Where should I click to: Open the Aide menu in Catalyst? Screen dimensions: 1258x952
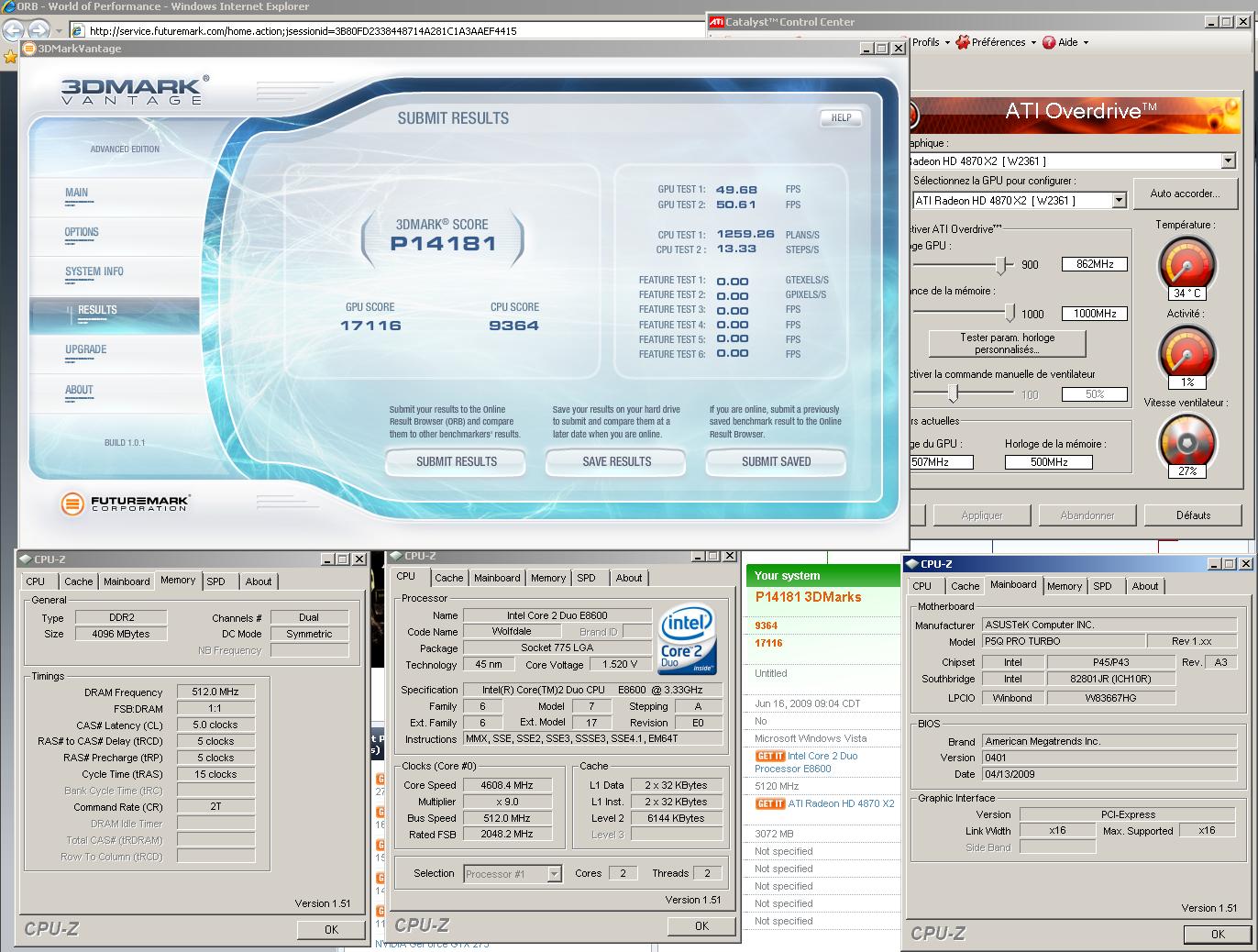coord(1066,42)
